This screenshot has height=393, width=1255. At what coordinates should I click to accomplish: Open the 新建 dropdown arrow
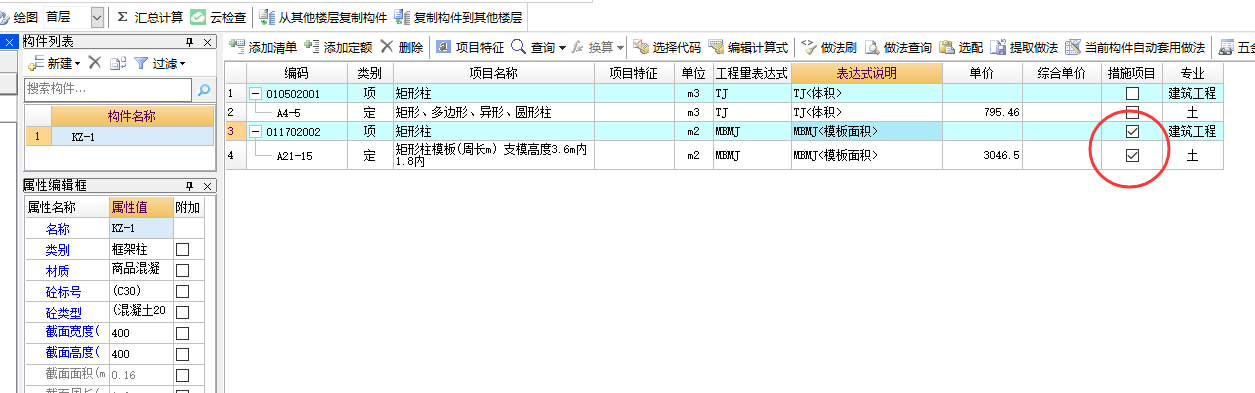[78, 64]
